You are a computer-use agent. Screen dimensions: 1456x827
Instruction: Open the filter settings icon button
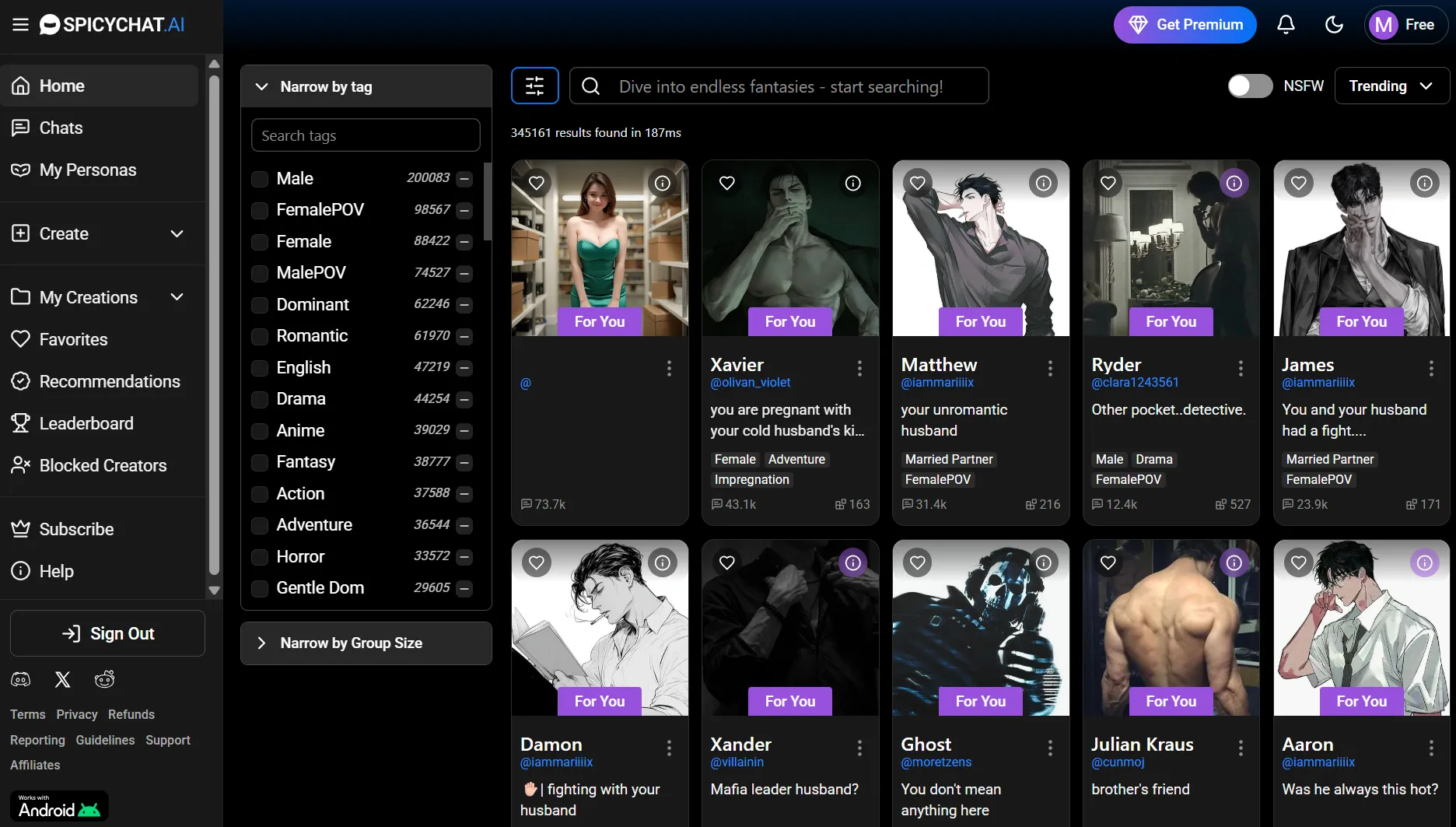pyautogui.click(x=535, y=86)
